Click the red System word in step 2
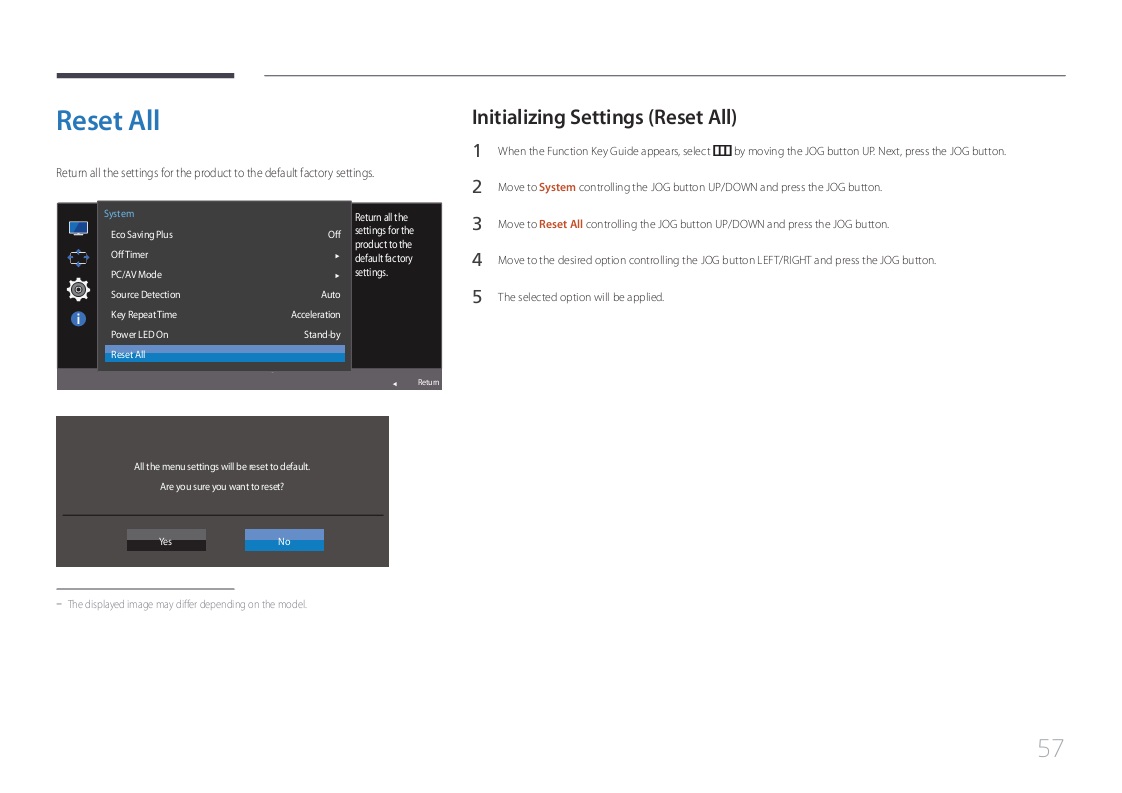The width and height of the screenshot is (1122, 793). (557, 188)
